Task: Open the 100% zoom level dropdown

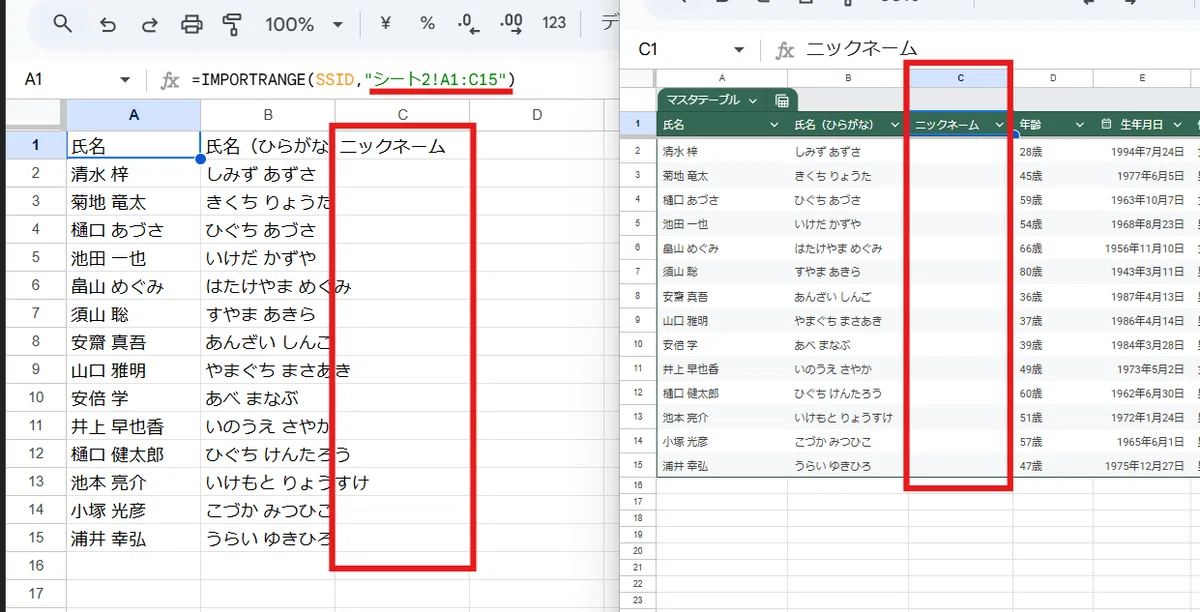Action: pos(304,23)
